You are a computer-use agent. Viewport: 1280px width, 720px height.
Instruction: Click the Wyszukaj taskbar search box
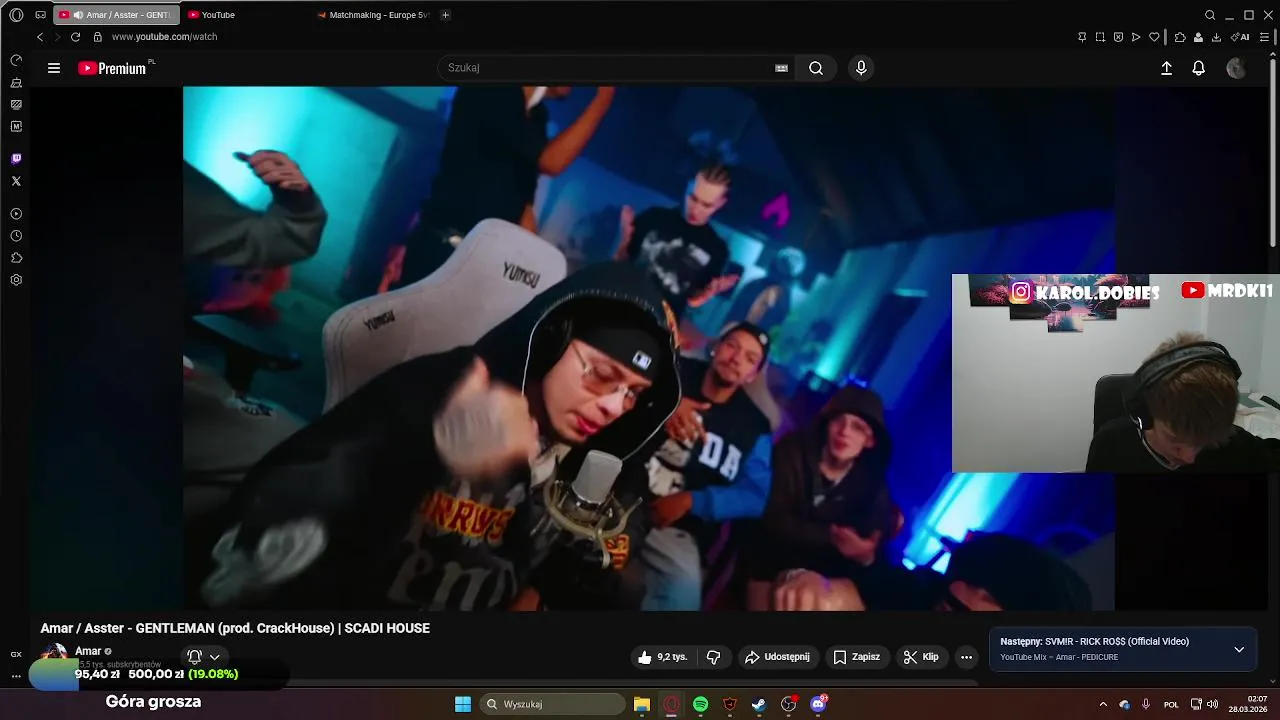pos(553,704)
